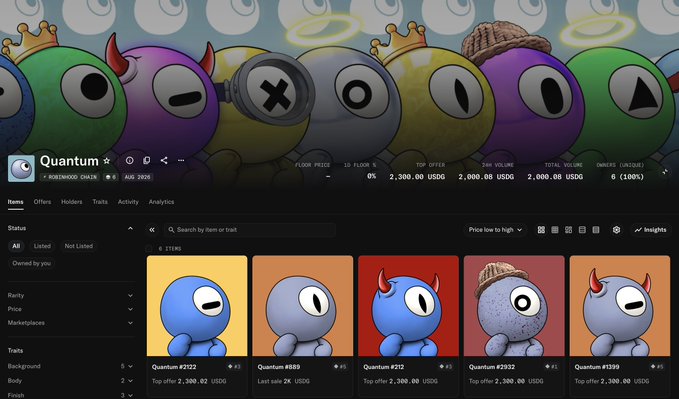Expand the Body trait filter

pyautogui.click(x=71, y=381)
